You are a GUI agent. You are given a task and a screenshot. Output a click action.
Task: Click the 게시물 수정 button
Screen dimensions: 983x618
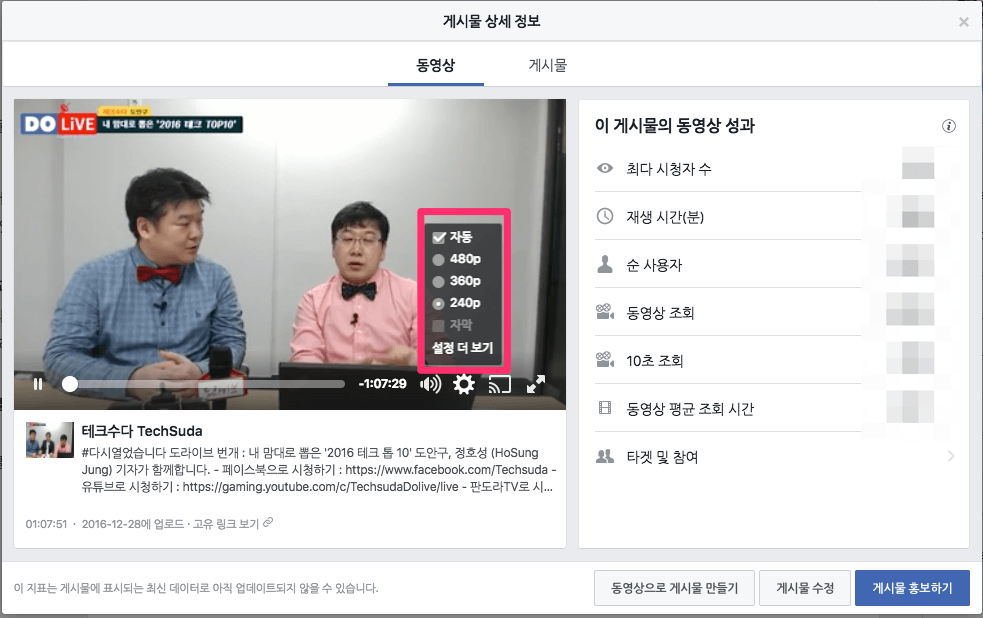pos(803,588)
